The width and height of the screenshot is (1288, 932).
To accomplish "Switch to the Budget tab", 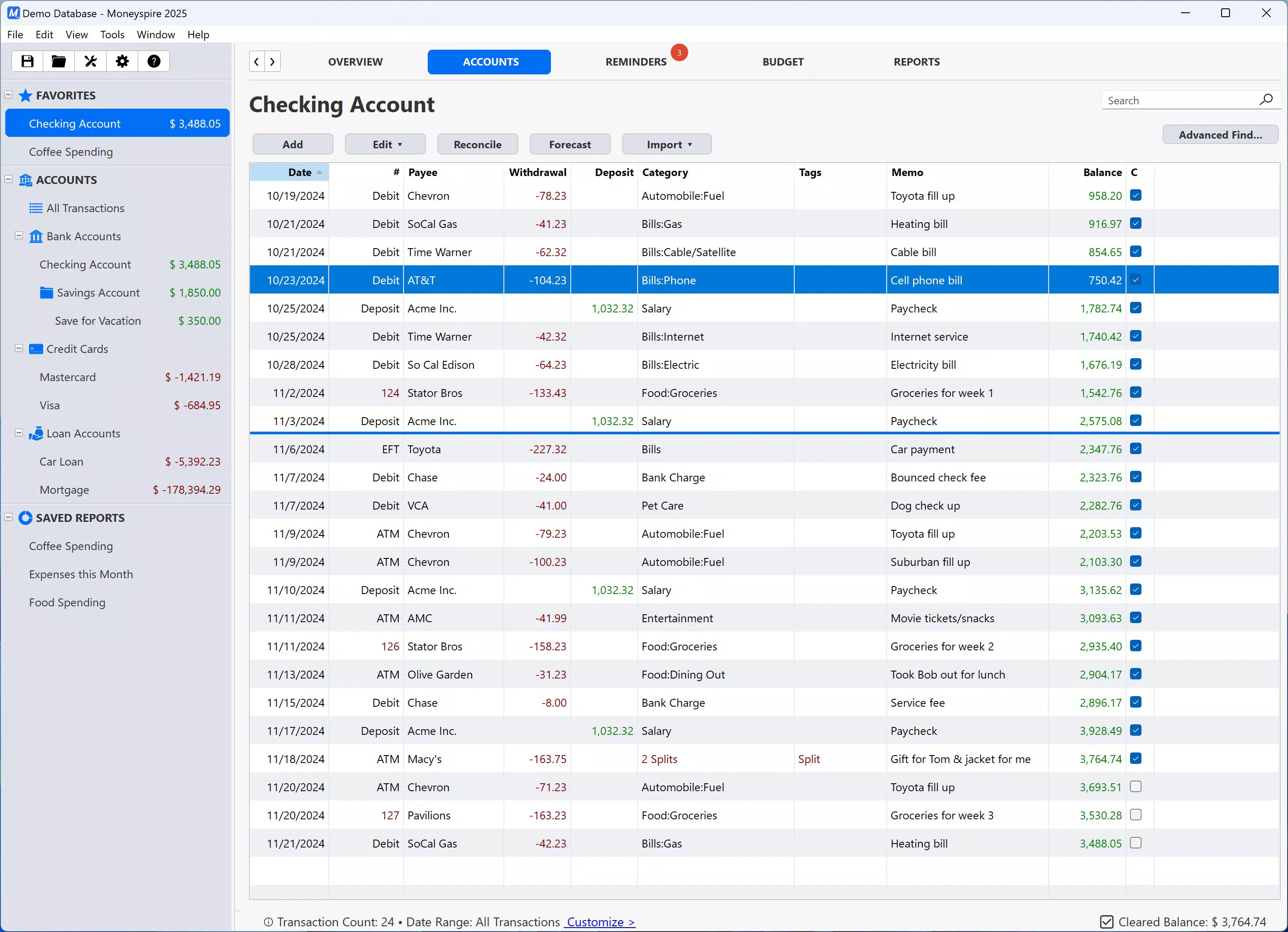I will pyautogui.click(x=783, y=62).
